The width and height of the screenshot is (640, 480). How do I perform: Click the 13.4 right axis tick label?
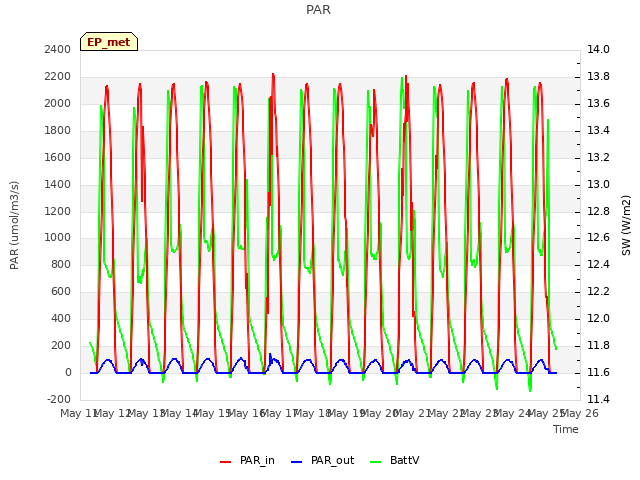coord(598,130)
